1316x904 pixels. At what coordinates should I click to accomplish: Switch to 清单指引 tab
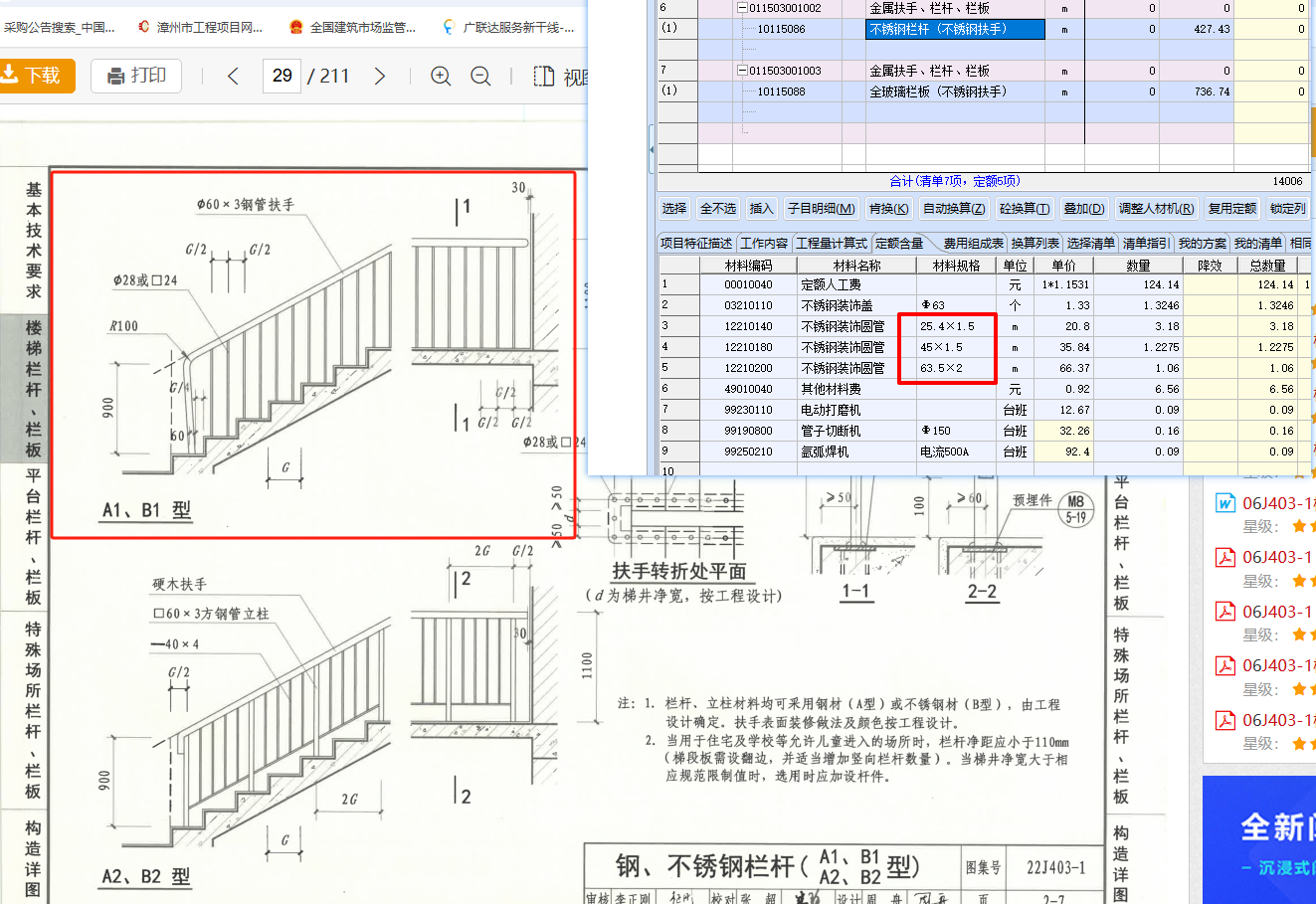tap(1147, 243)
